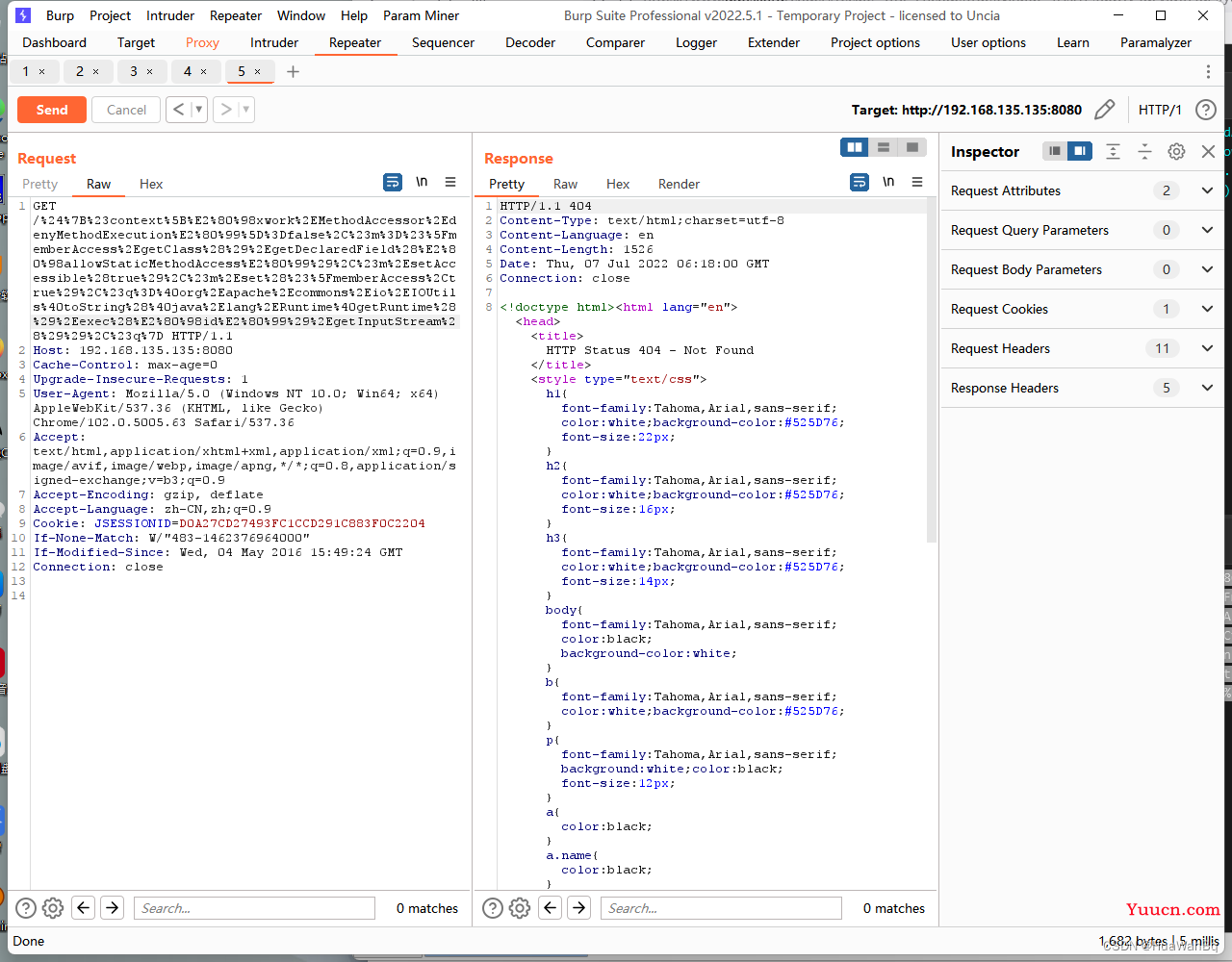Viewport: 1232px width, 962px height.
Task: Close the Inspector panel
Action: [x=1209, y=151]
